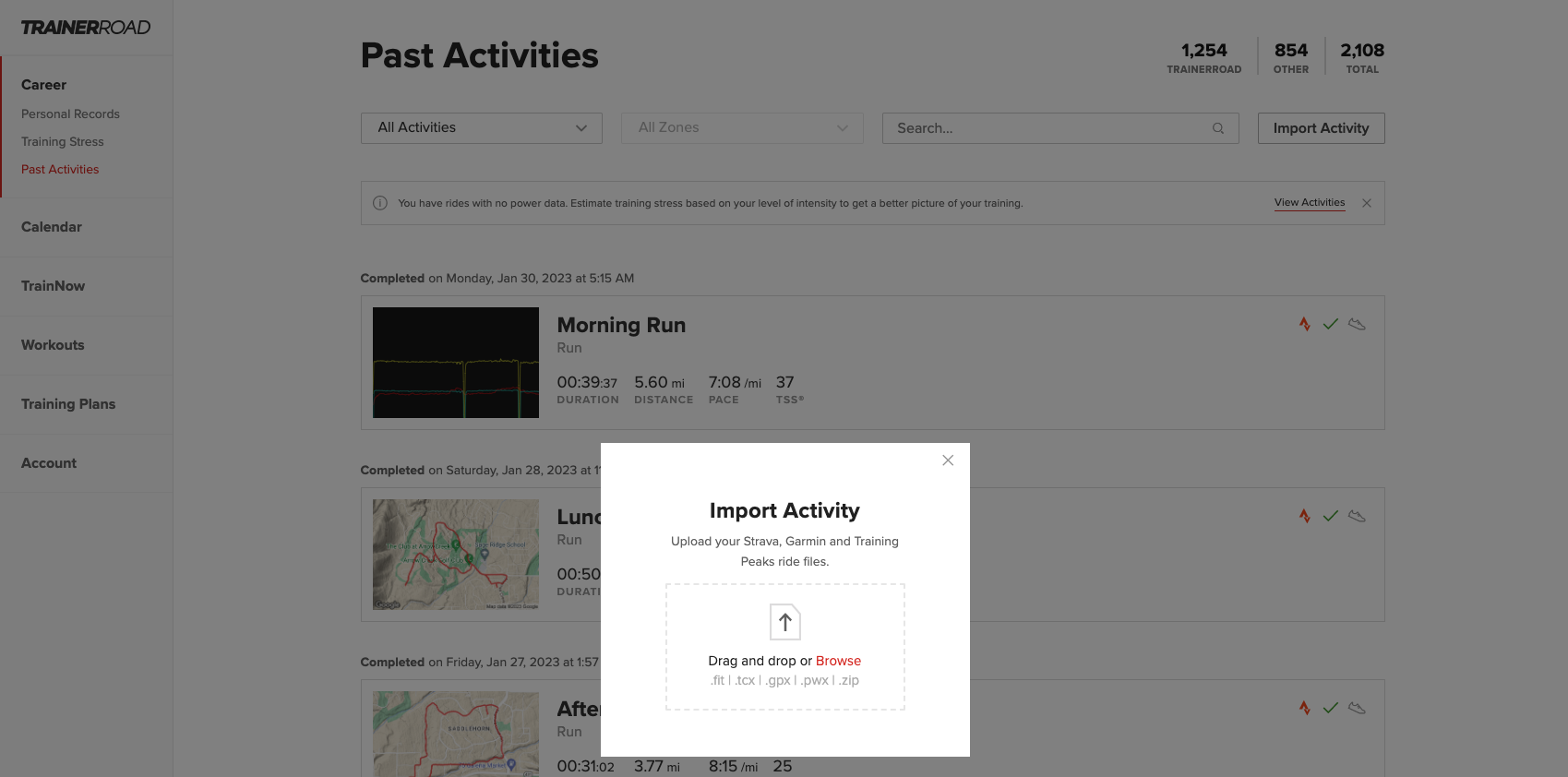Click shoe icon on Morning Run
Screen dimensions: 1568x777
tap(1357, 324)
